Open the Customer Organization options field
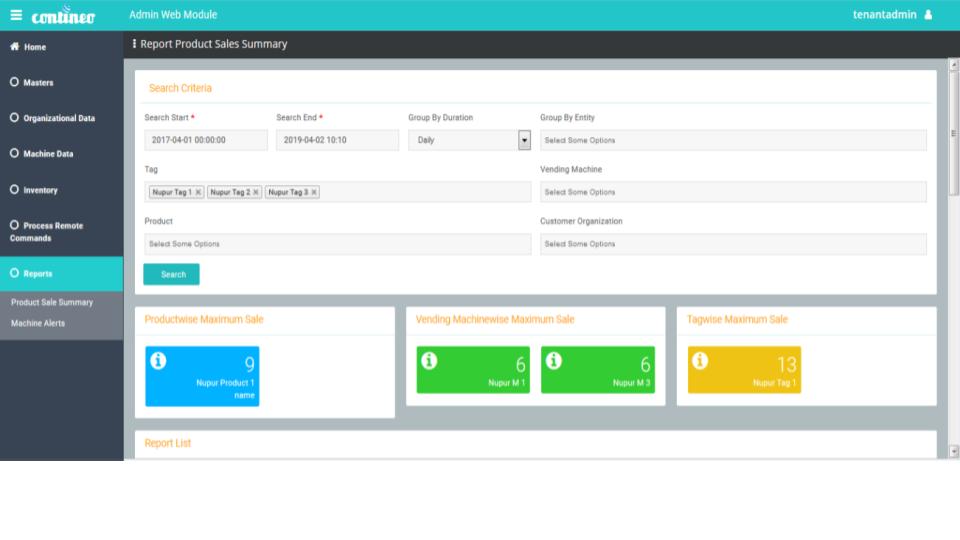Screen dimensions: 960x540 pyautogui.click(x=733, y=244)
